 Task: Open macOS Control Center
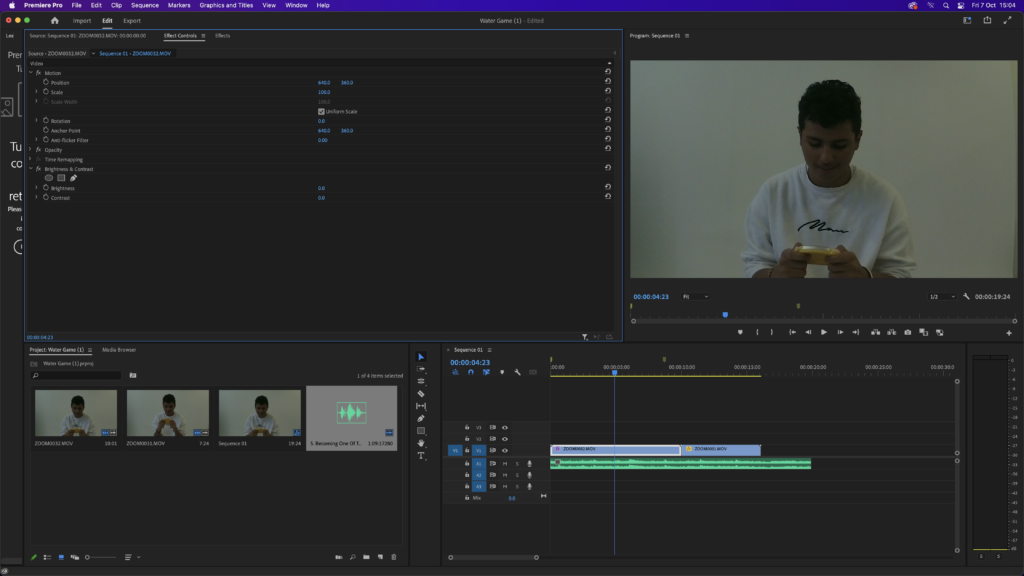click(x=961, y=5)
